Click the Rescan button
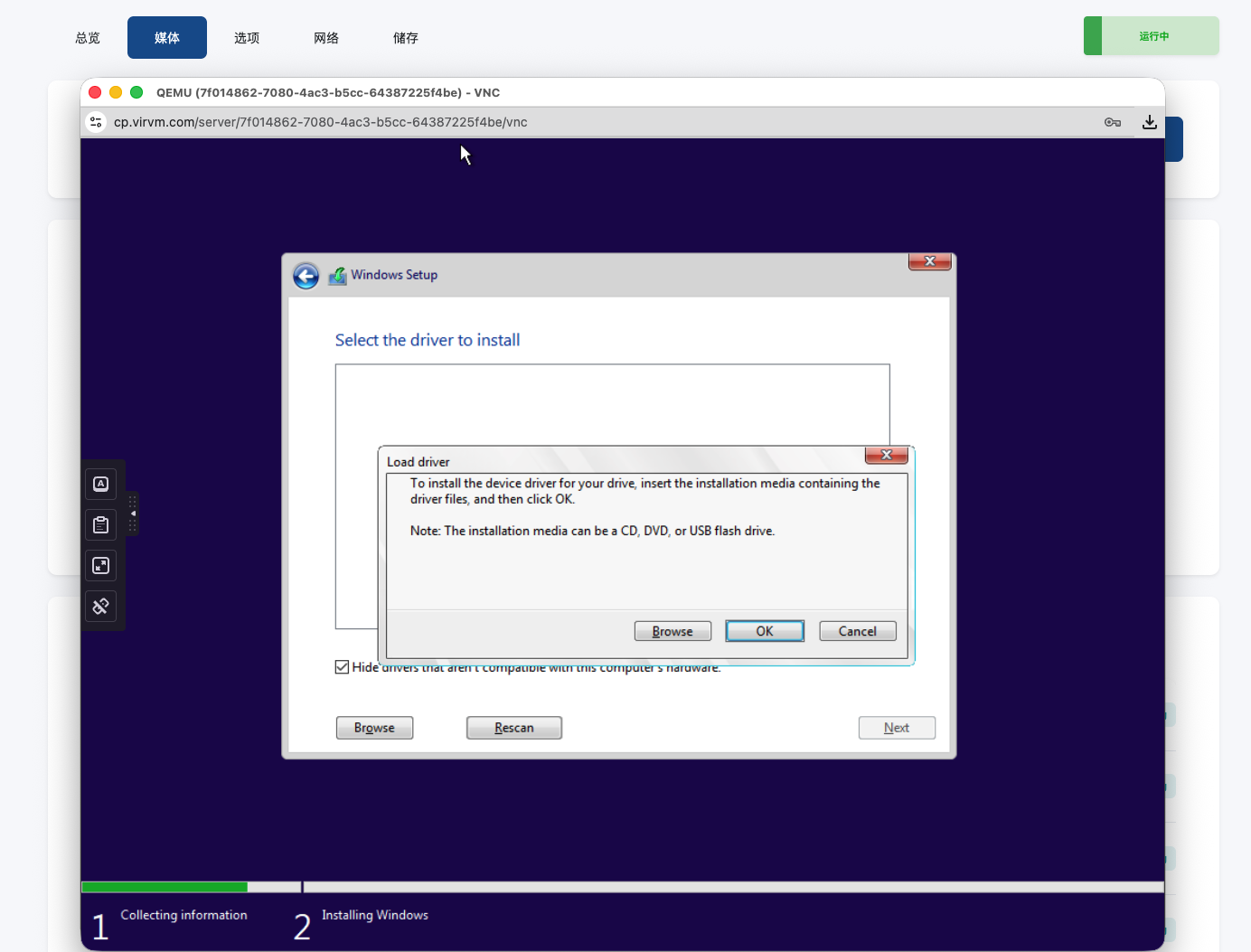The image size is (1251, 952). click(514, 728)
